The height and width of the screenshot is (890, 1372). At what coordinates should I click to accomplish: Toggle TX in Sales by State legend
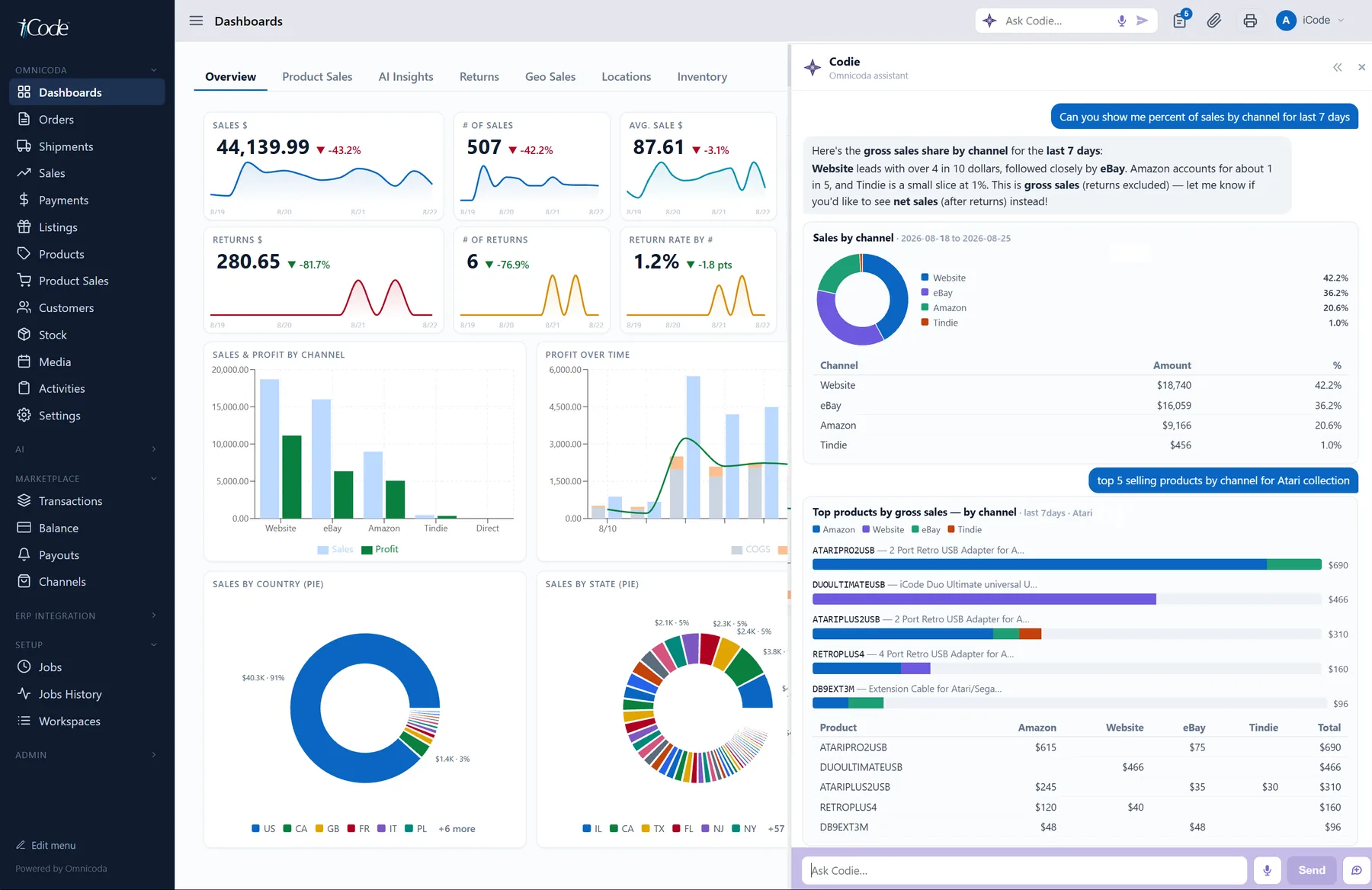(x=653, y=829)
